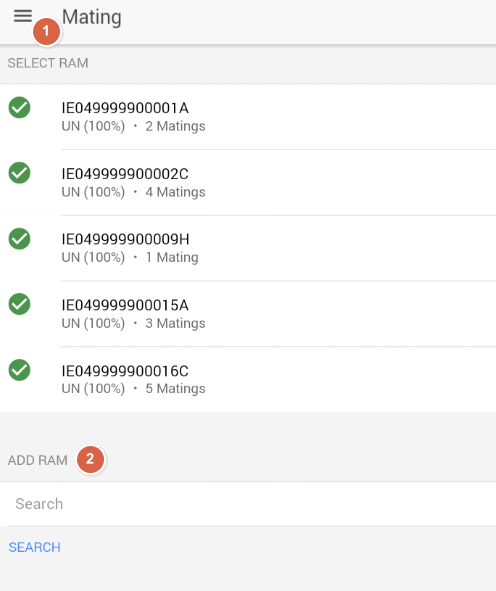Select ram IE049999900015A
Screen dimensions: 496x591
point(248,314)
